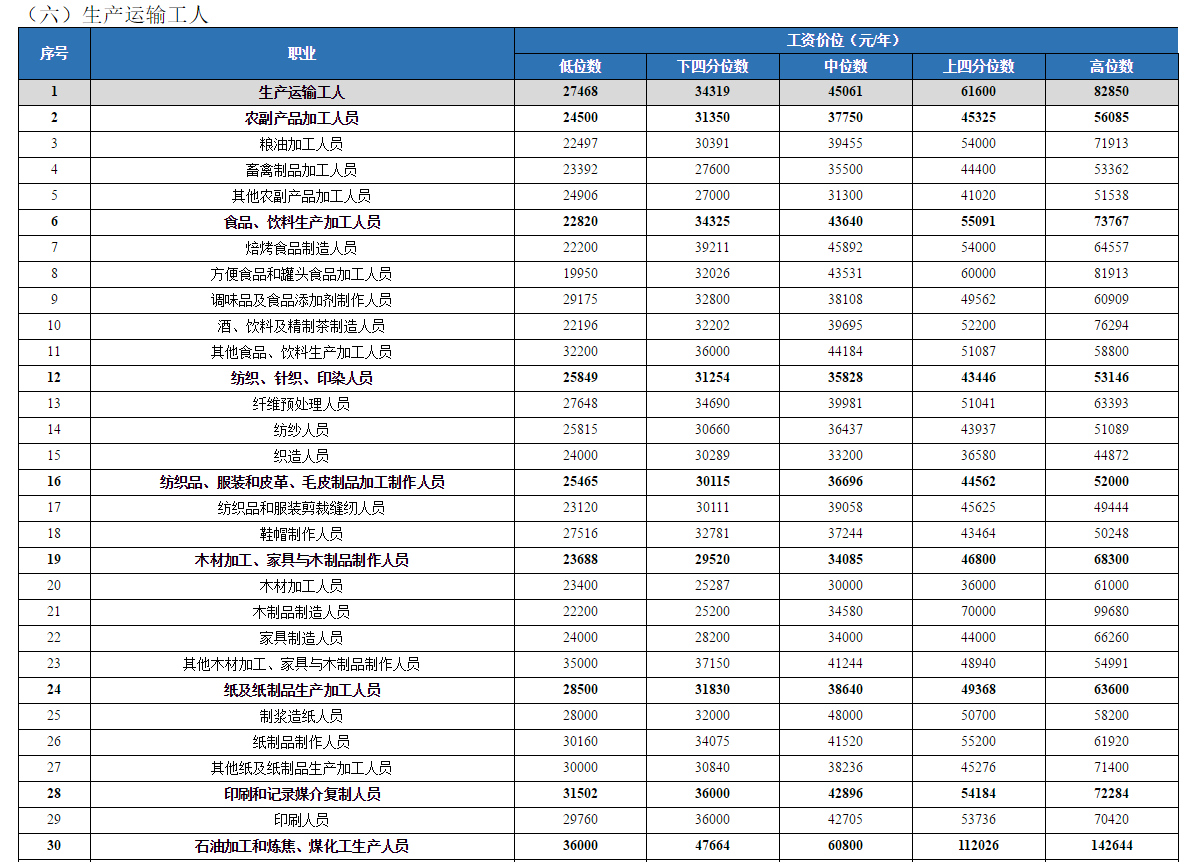Screen dimensions: 1196x862
Task: Click value 99680 for 木制品制造人员
Action: pyautogui.click(x=1111, y=611)
